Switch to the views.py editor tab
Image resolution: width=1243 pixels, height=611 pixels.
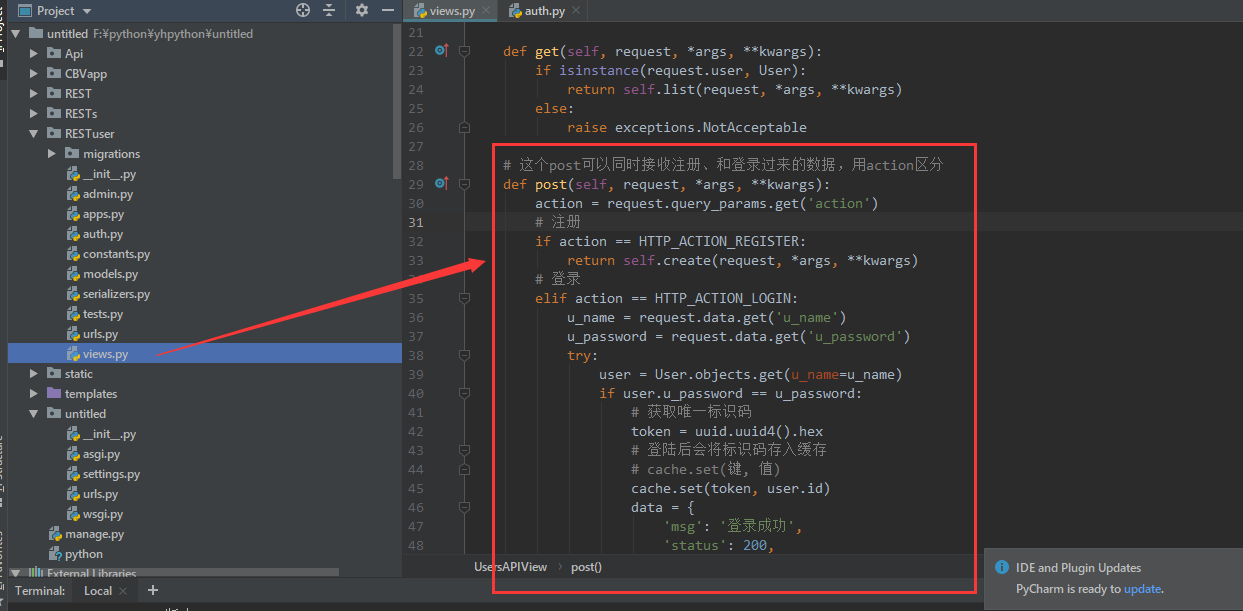coord(452,11)
